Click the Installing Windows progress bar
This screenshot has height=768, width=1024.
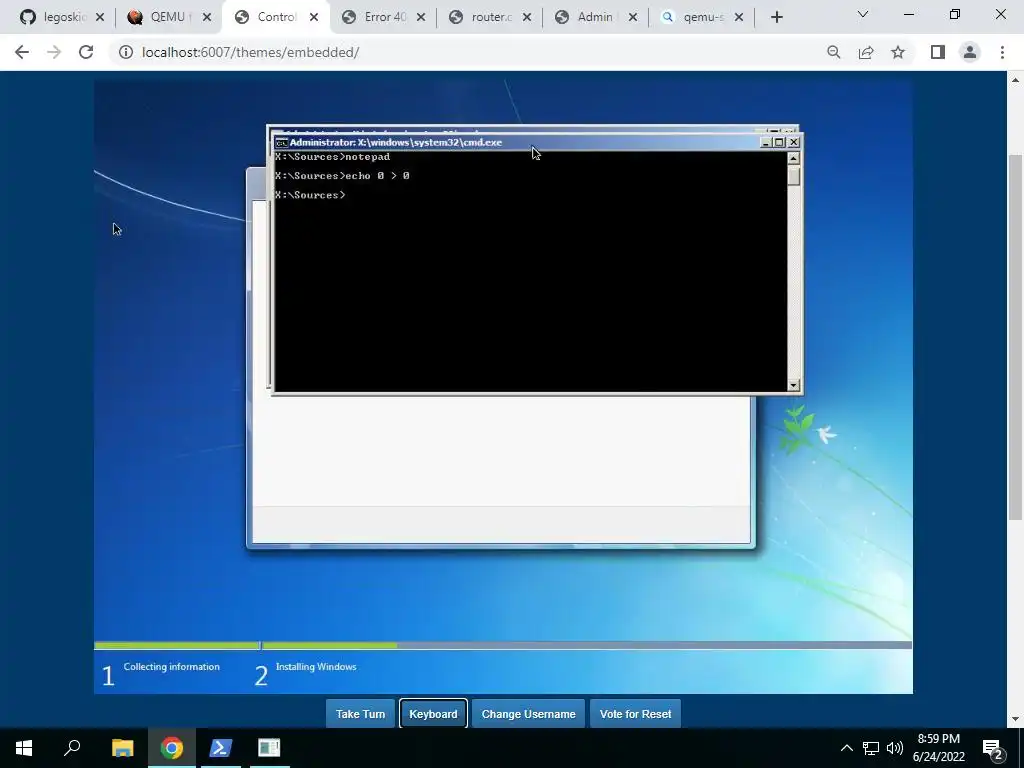click(587, 645)
